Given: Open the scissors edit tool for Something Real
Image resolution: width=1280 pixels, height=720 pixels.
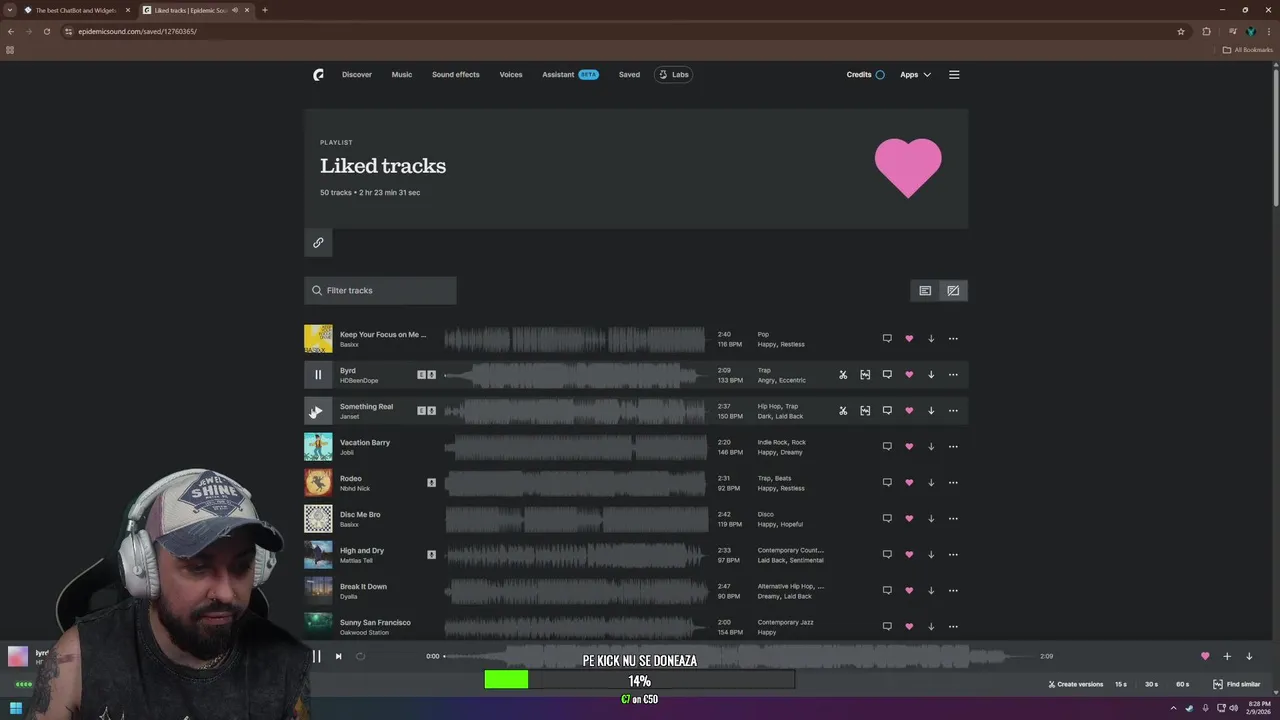Looking at the screenshot, I should pos(843,411).
